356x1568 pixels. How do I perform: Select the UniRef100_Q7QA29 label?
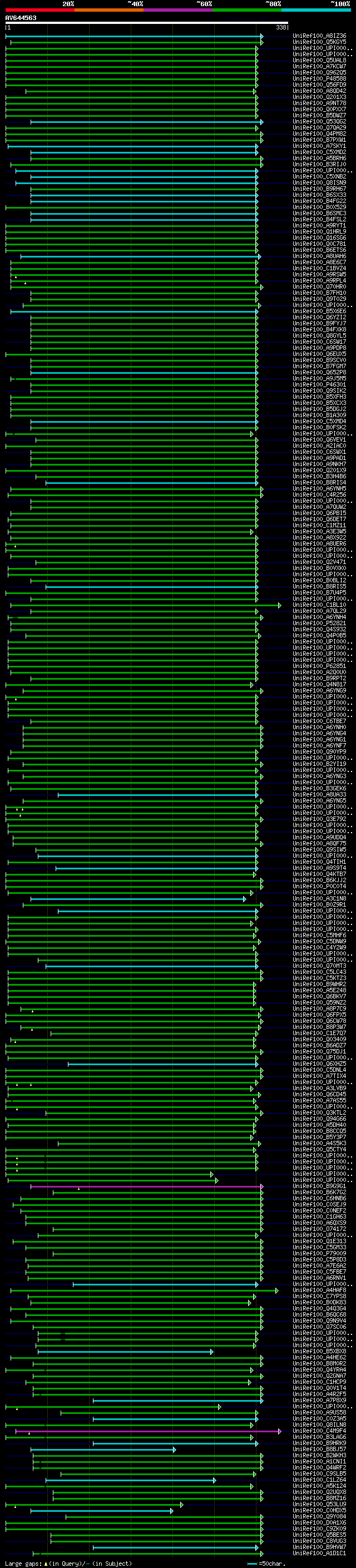pos(319,128)
